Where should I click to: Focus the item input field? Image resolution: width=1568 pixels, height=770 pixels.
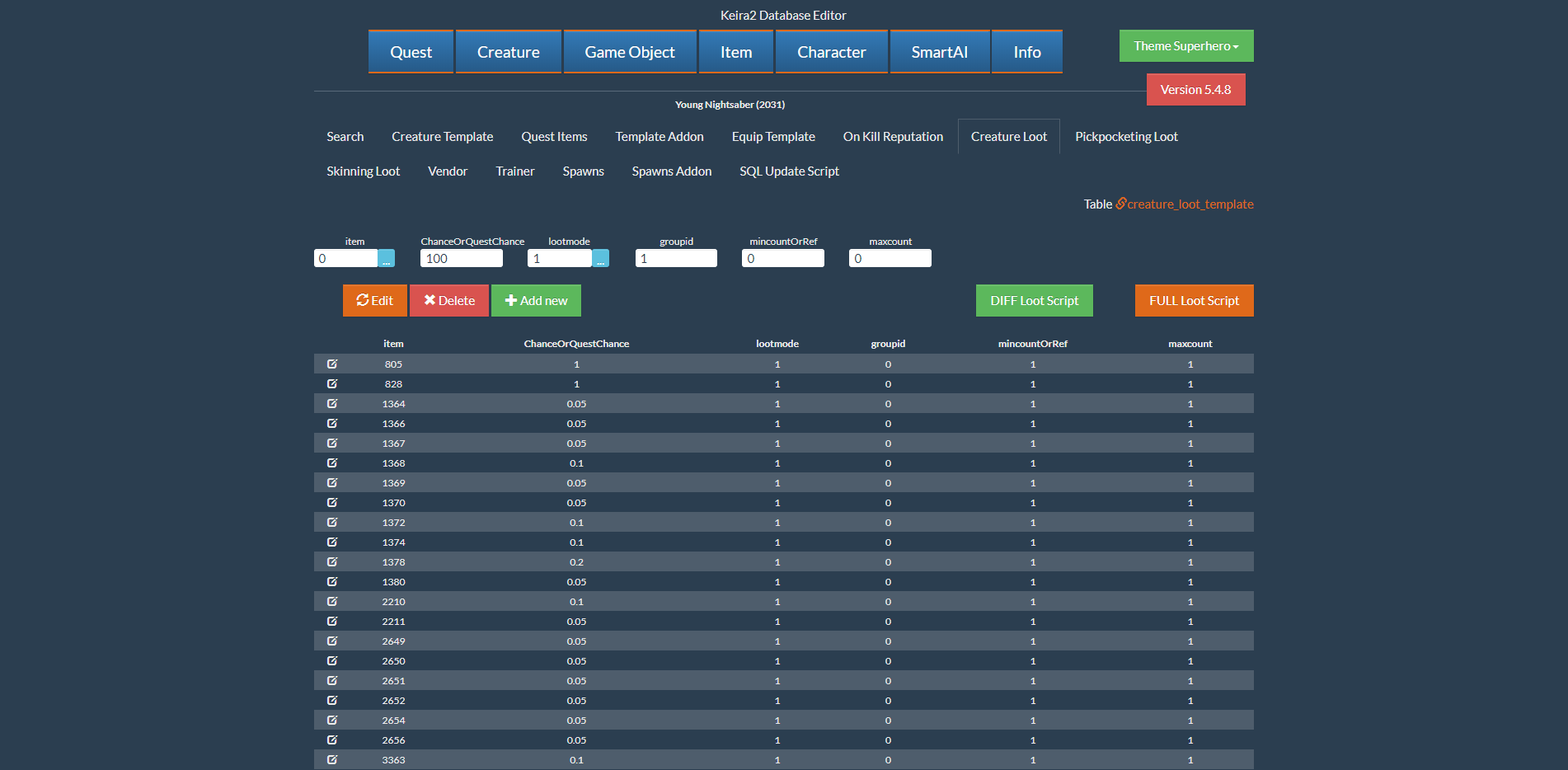pyautogui.click(x=346, y=258)
